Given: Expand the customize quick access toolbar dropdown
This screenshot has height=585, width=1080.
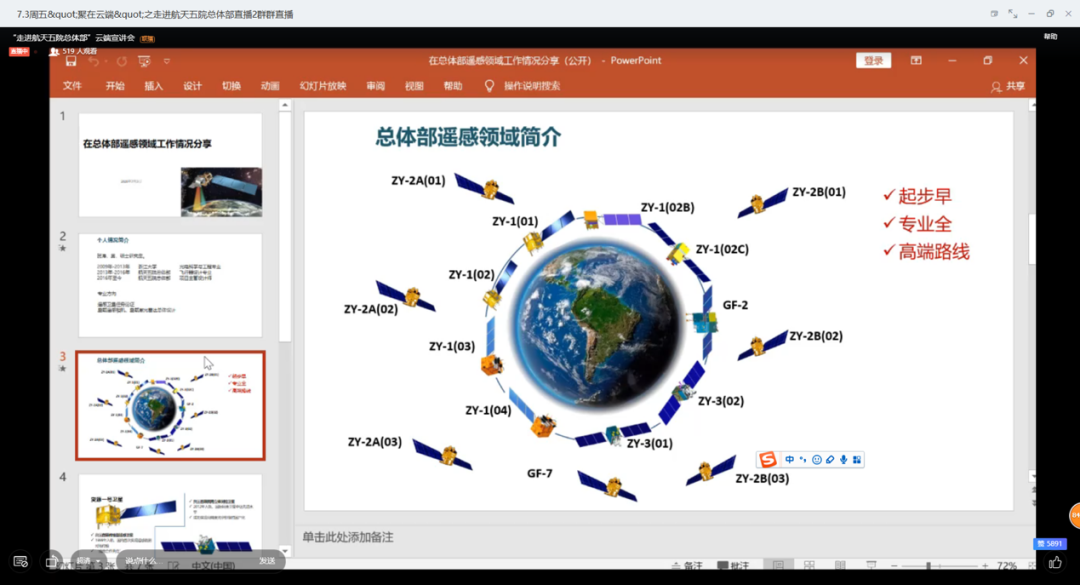Looking at the screenshot, I should pos(166,61).
